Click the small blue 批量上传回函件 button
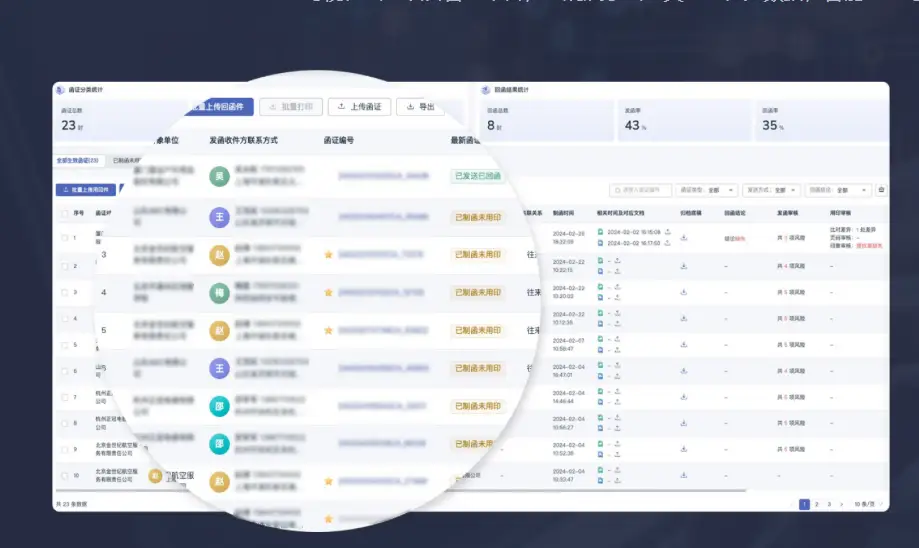This screenshot has height=548, width=919. 86,189
